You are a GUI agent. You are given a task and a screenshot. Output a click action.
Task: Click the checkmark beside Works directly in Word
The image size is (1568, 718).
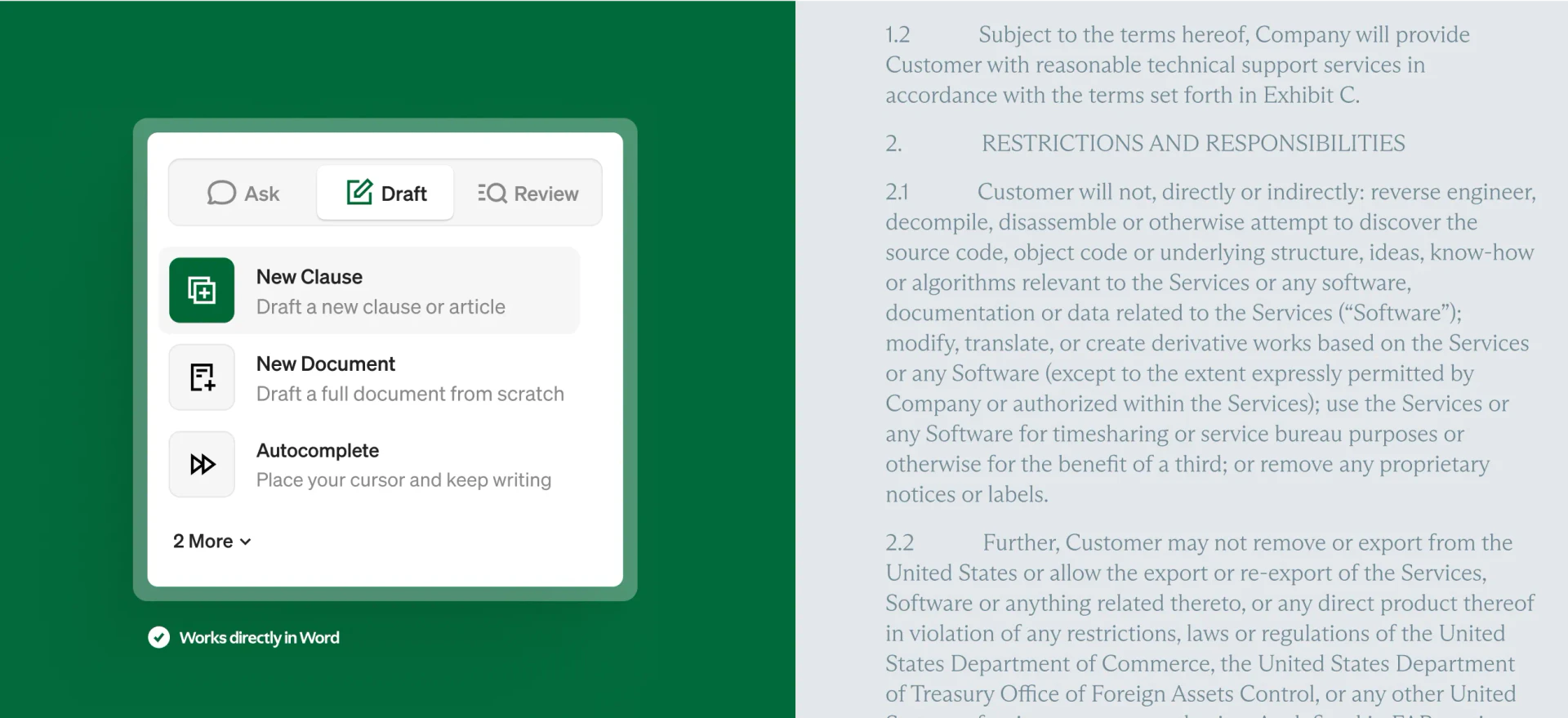point(158,637)
